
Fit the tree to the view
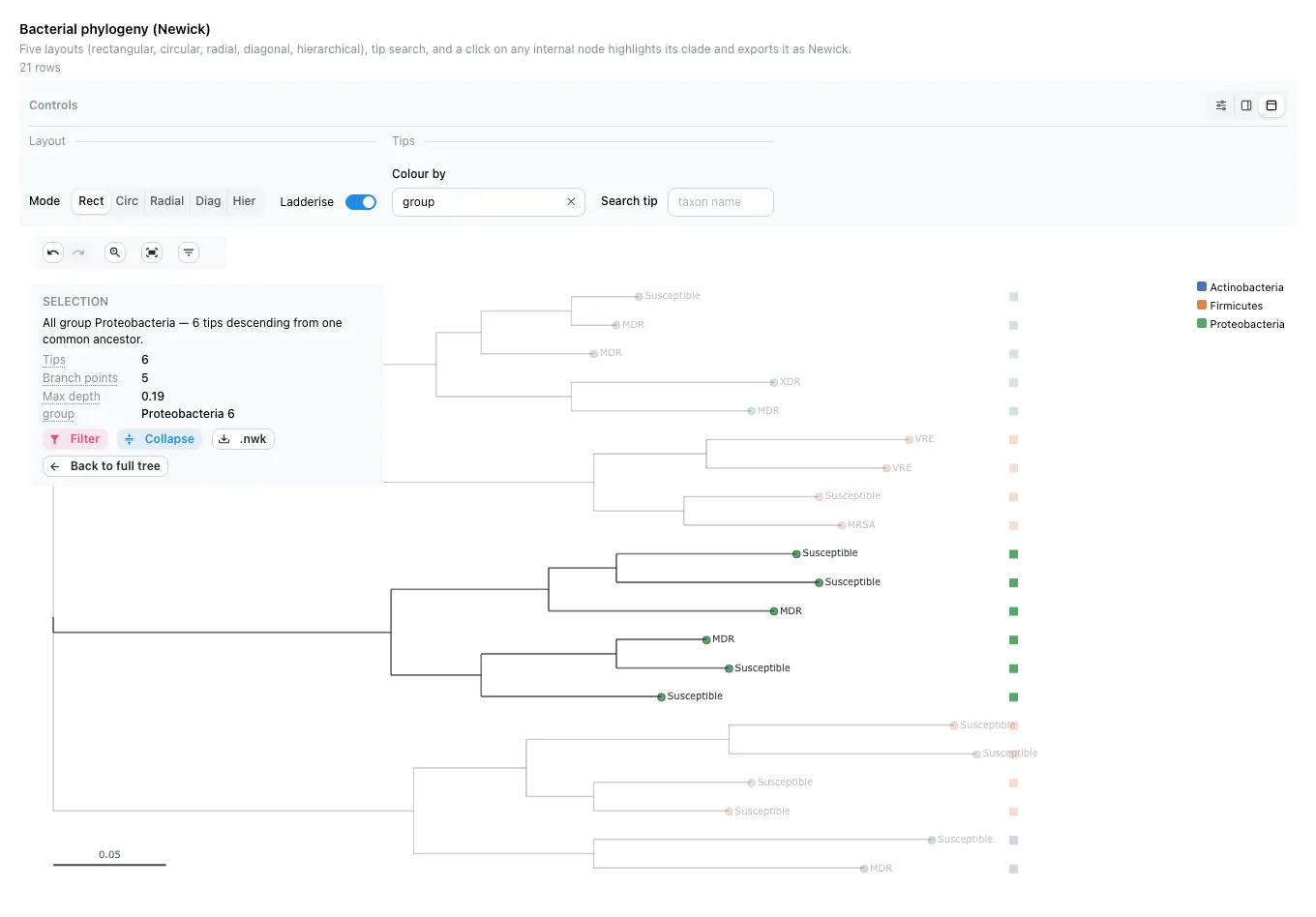[152, 252]
